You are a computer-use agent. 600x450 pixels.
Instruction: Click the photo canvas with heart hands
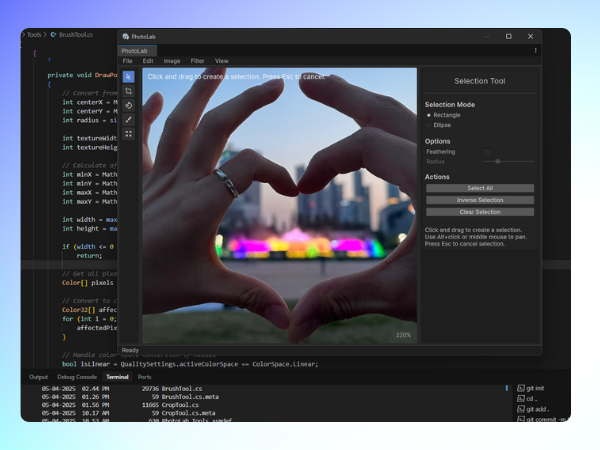[x=280, y=205]
